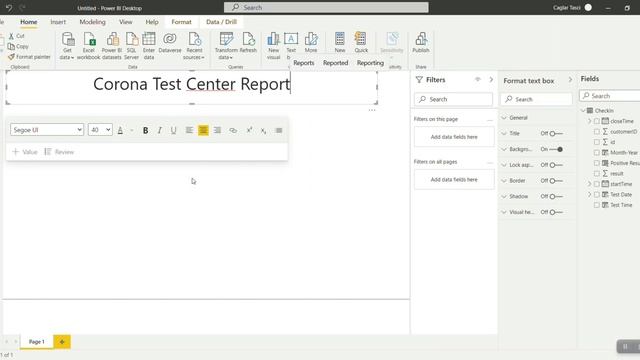Apply superscript formatting
This screenshot has width=640, height=360.
pyautogui.click(x=249, y=130)
